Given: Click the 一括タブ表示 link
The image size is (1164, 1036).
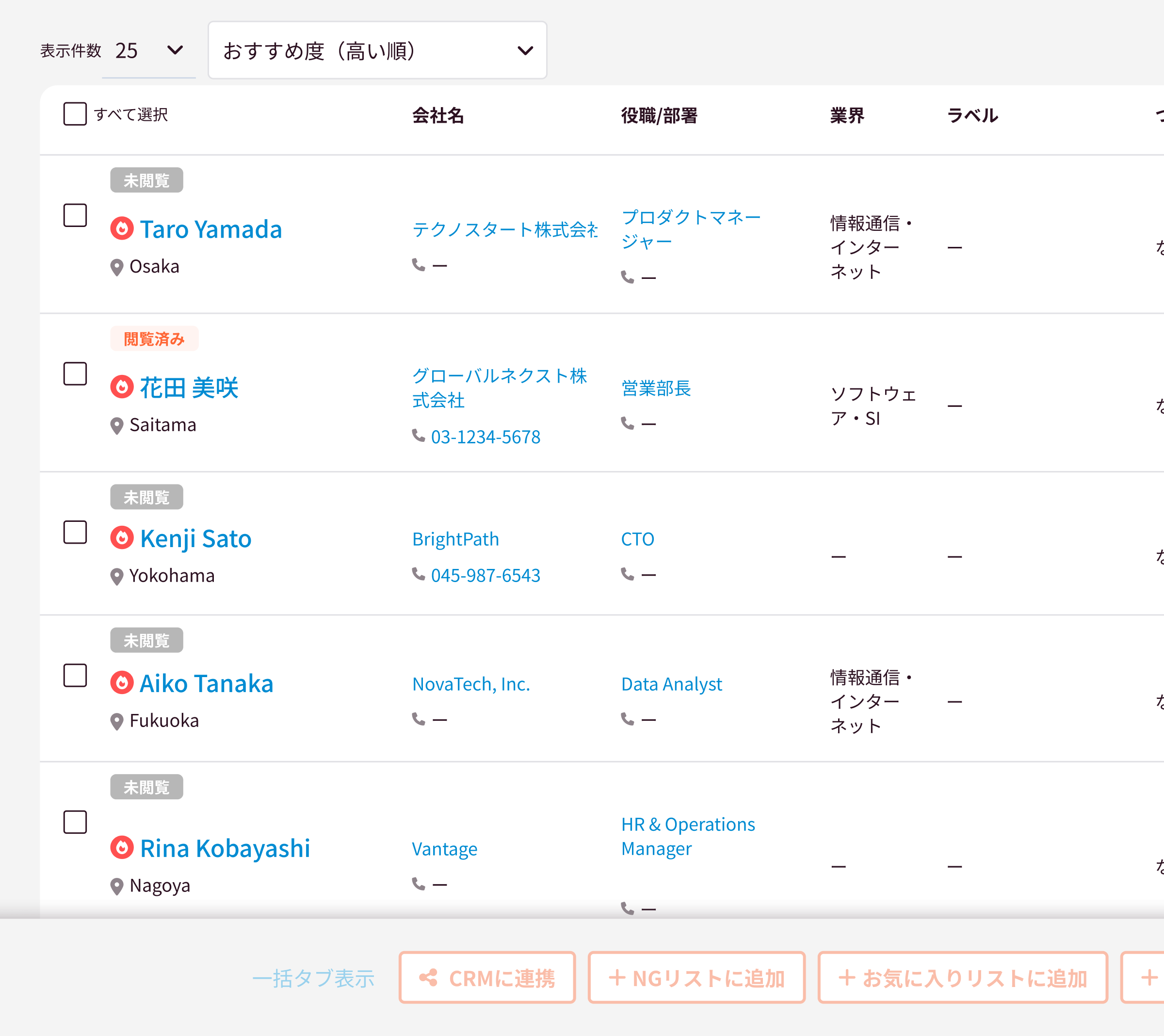Looking at the screenshot, I should click(x=313, y=978).
